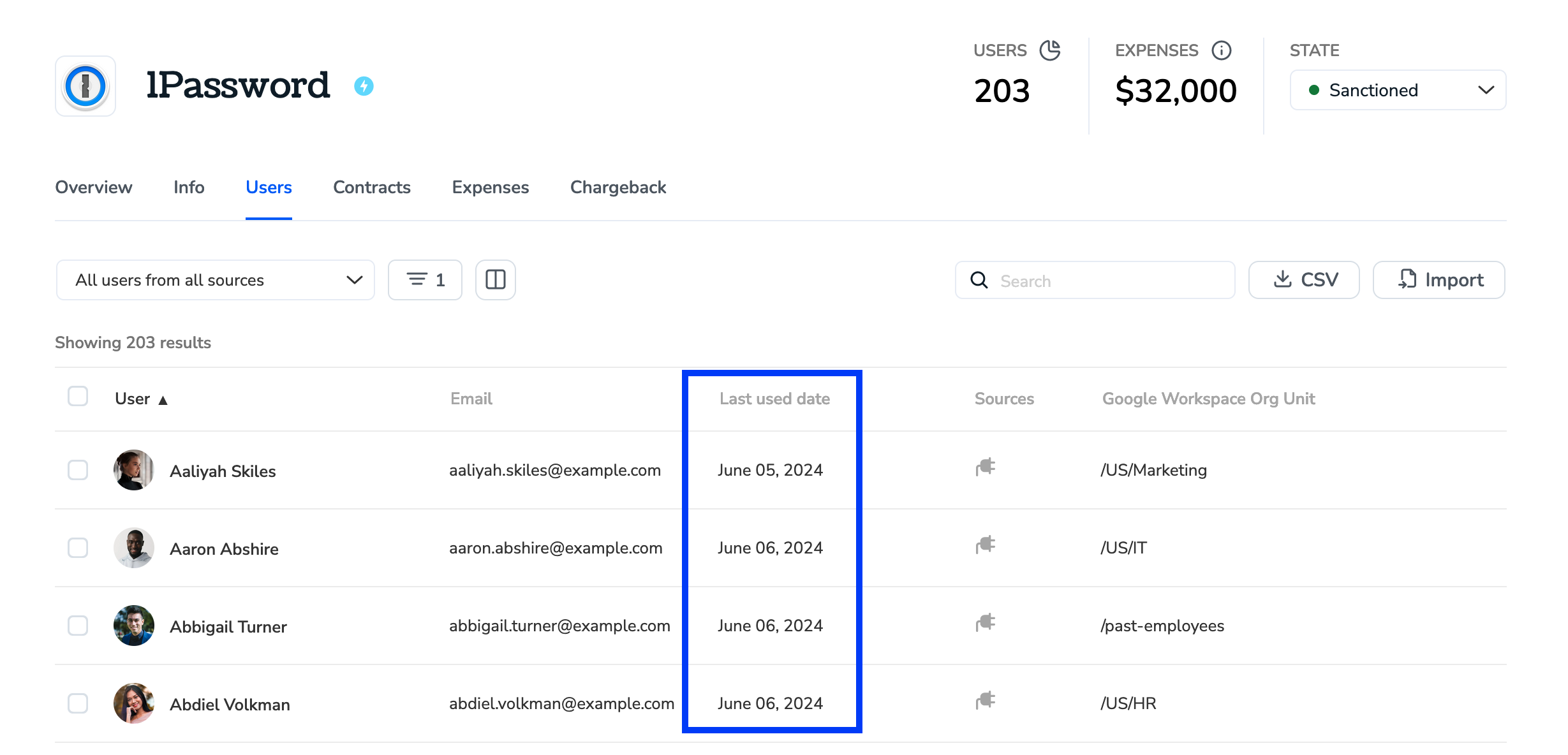Click the June 05, 2024 date cell
The width and height of the screenshot is (1568, 755).
pyautogui.click(x=770, y=471)
